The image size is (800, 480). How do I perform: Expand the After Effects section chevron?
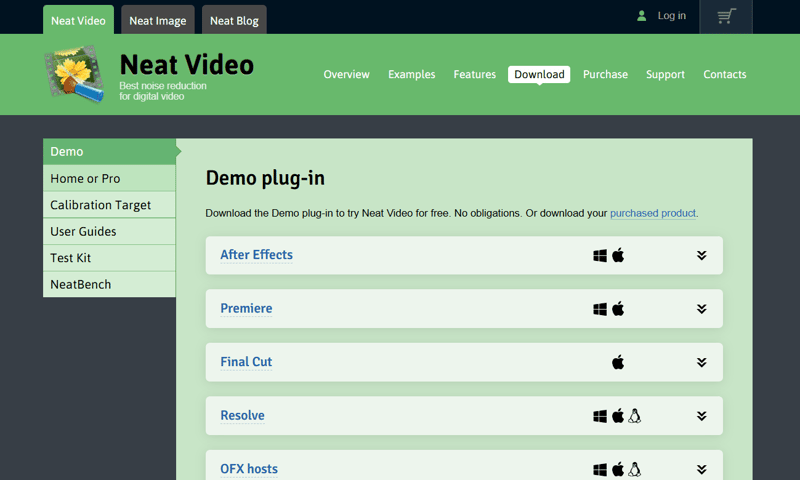702,256
